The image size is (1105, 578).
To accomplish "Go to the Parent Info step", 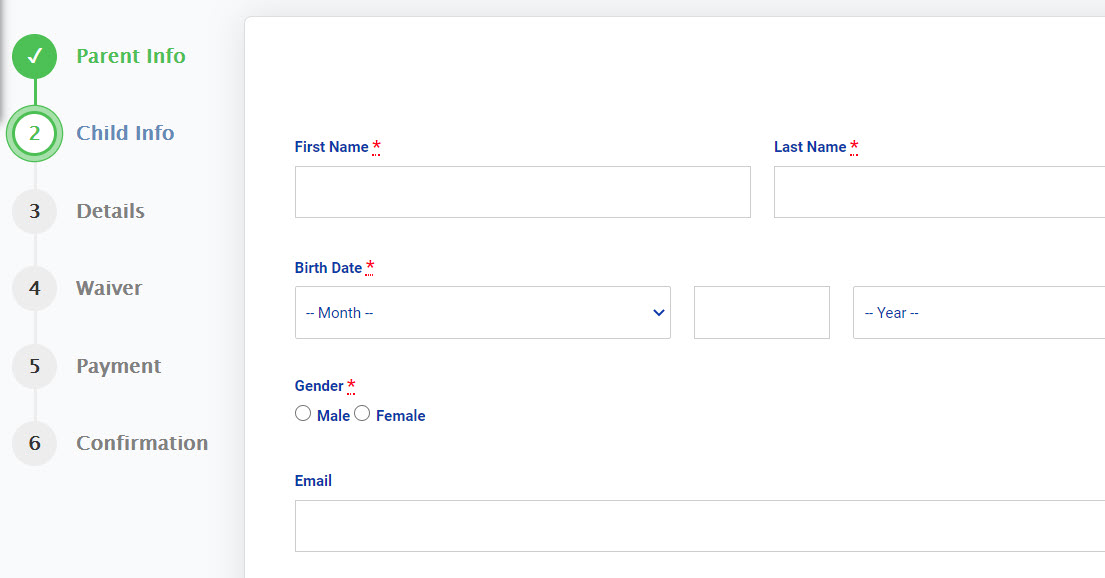I will (131, 56).
